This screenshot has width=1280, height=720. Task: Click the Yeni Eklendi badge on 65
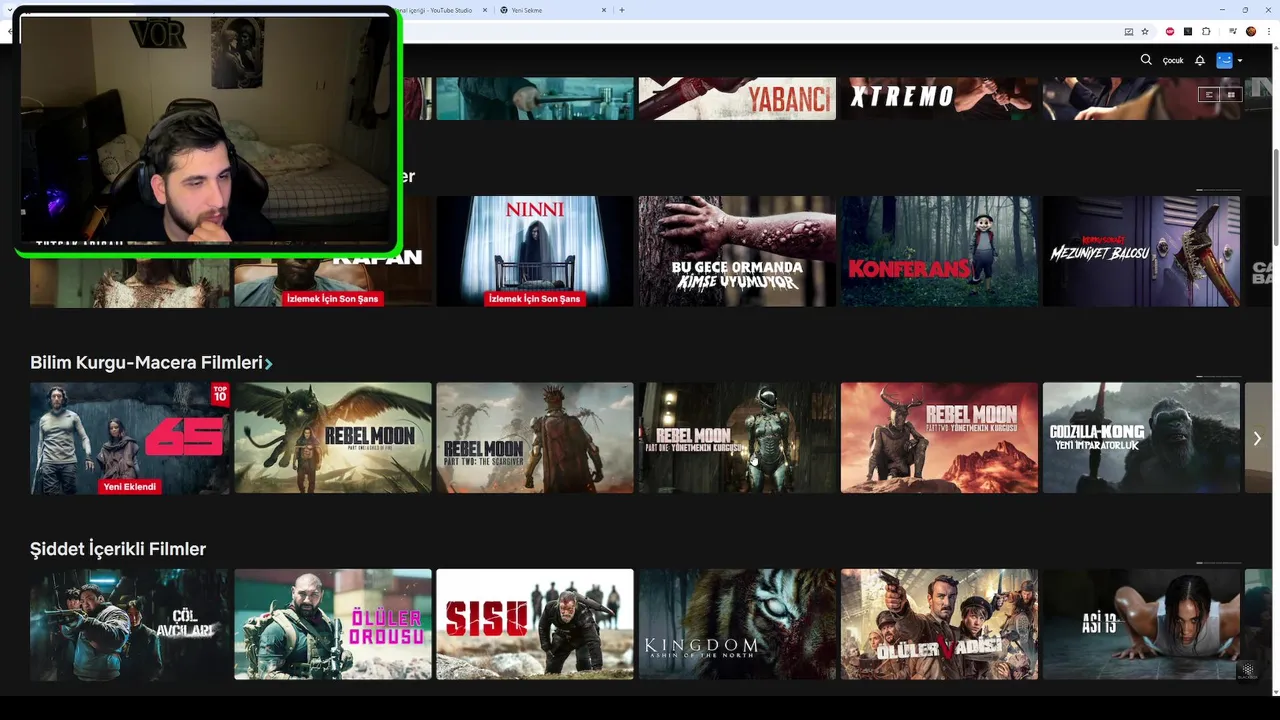coord(130,487)
